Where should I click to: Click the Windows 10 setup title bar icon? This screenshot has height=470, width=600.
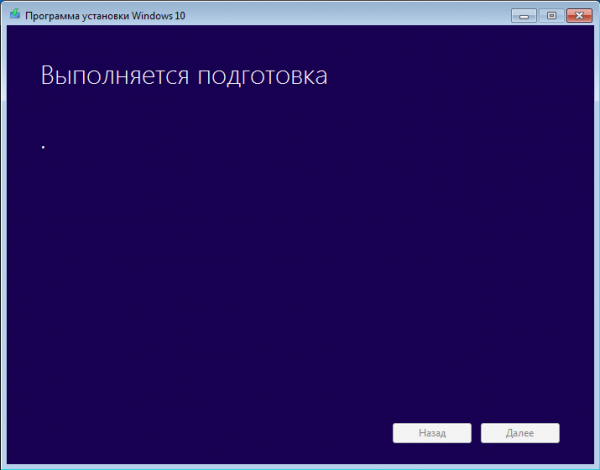[15, 14]
